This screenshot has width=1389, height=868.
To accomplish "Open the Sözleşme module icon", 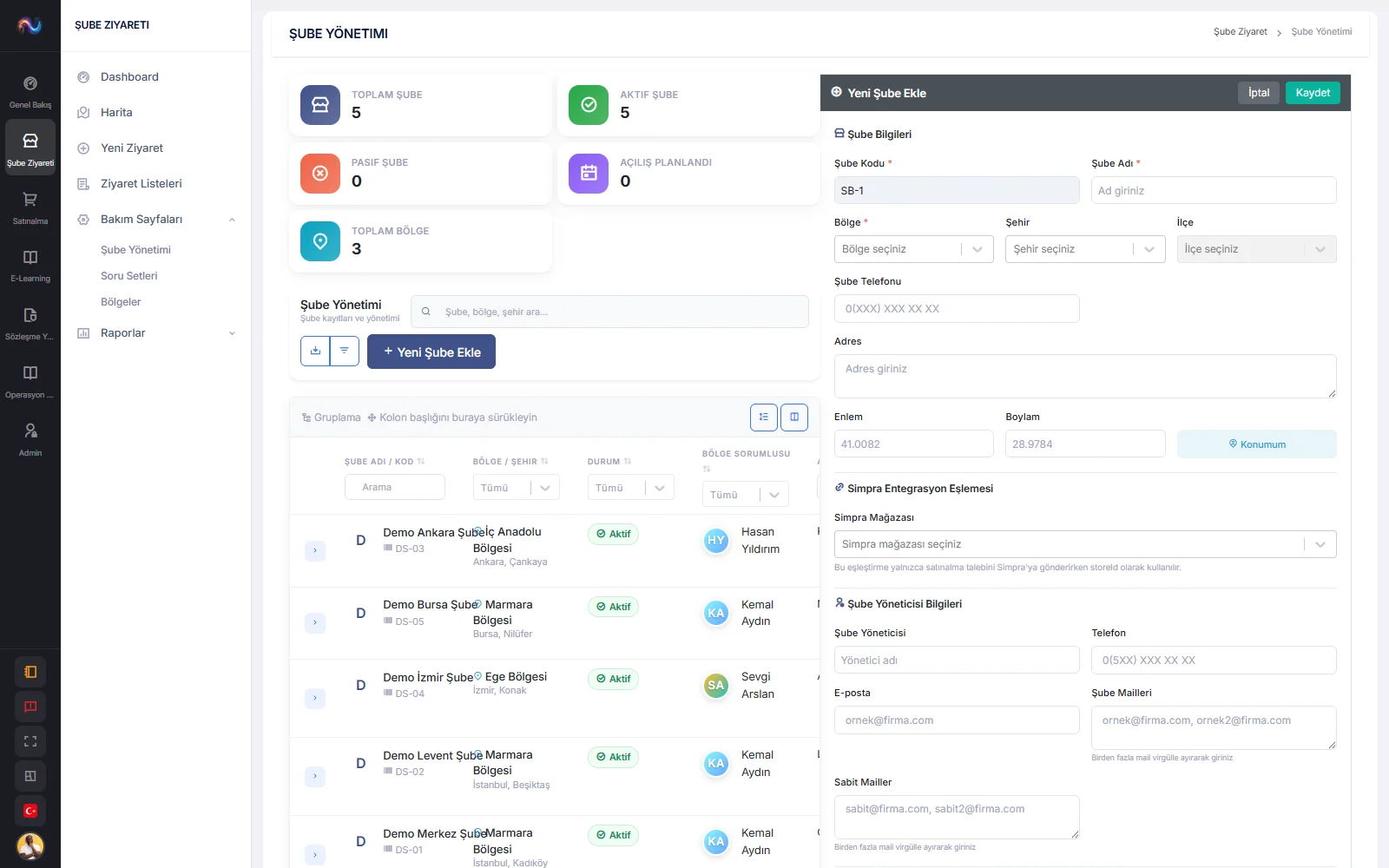I will (30, 323).
